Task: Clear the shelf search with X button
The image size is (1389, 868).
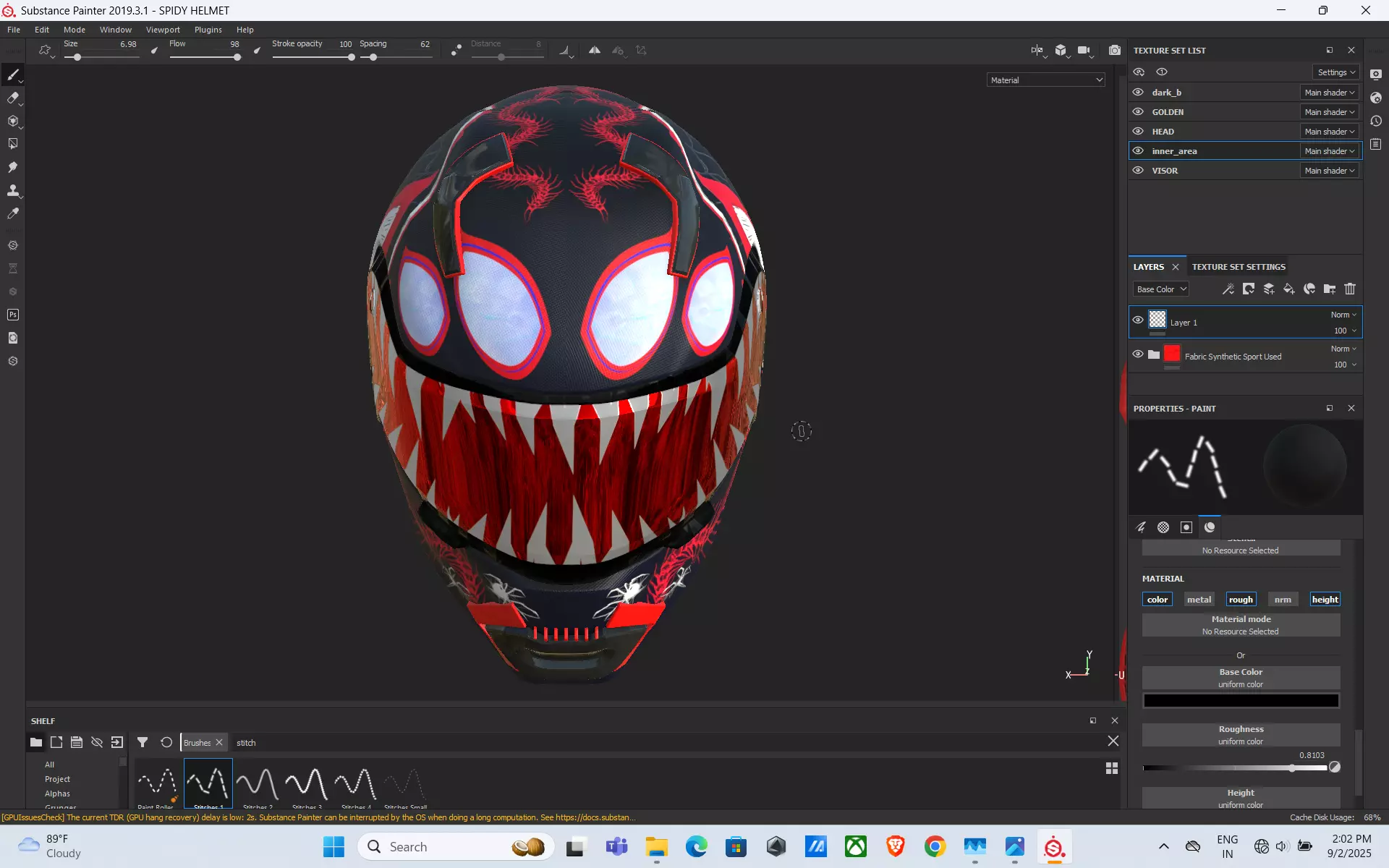Action: [1113, 741]
